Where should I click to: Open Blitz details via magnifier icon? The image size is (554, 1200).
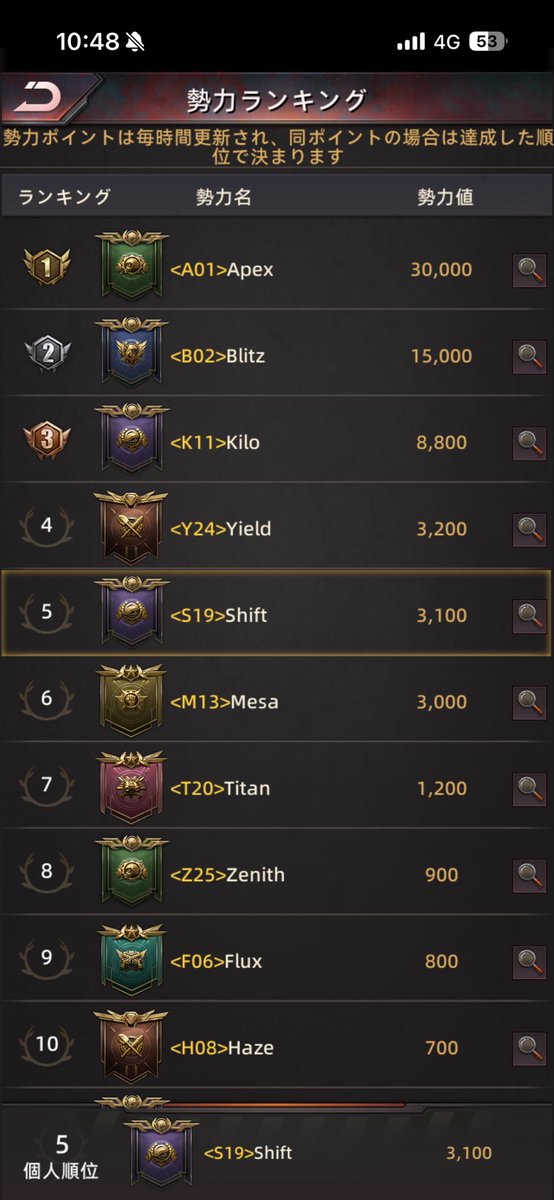pyautogui.click(x=529, y=356)
